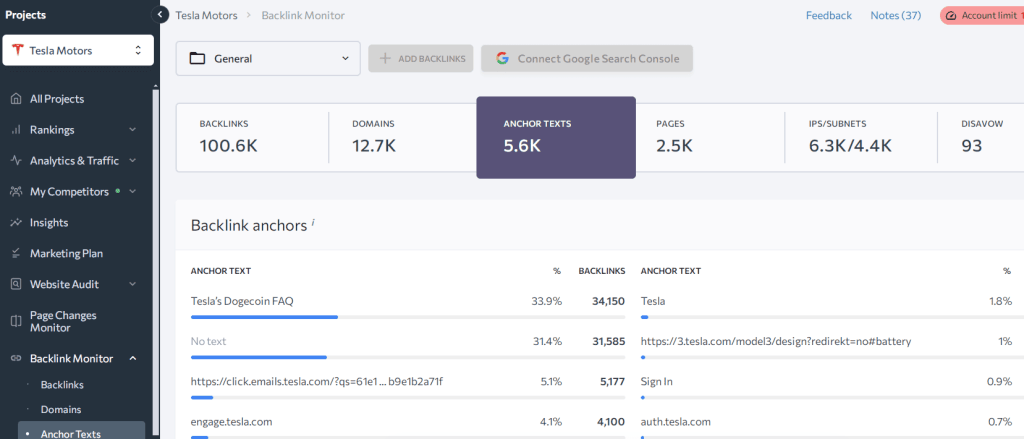Click the Sign In anchor text

pos(657,382)
